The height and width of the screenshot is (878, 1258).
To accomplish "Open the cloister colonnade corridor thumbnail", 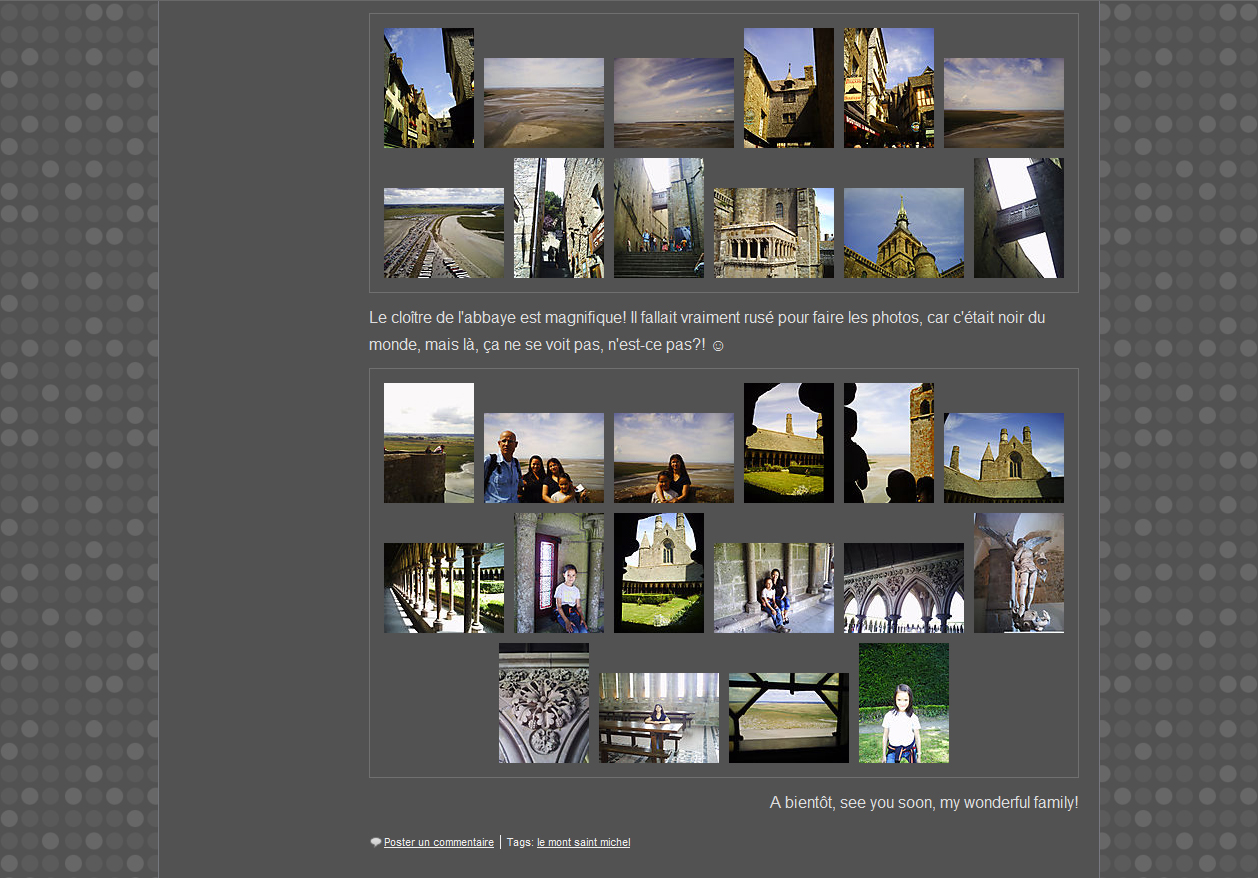I will tap(443, 588).
